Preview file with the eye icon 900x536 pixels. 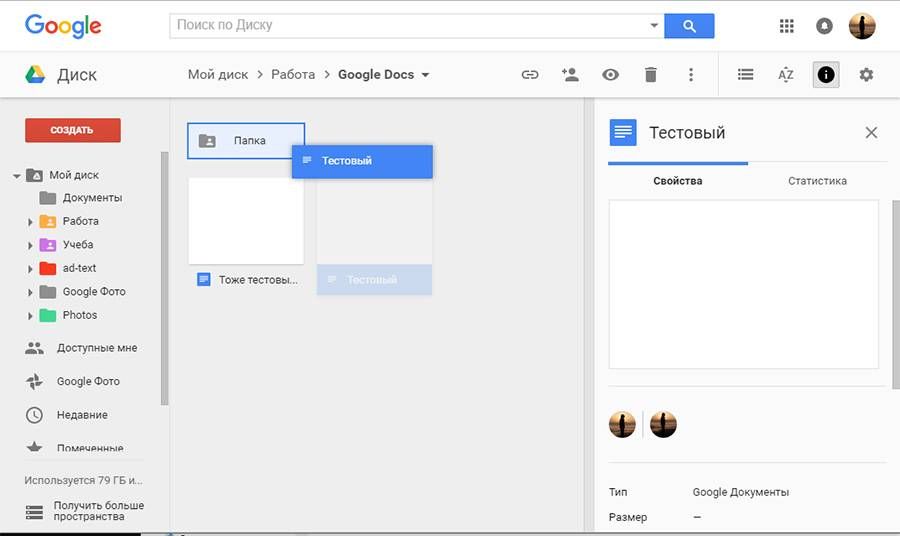tap(610, 75)
